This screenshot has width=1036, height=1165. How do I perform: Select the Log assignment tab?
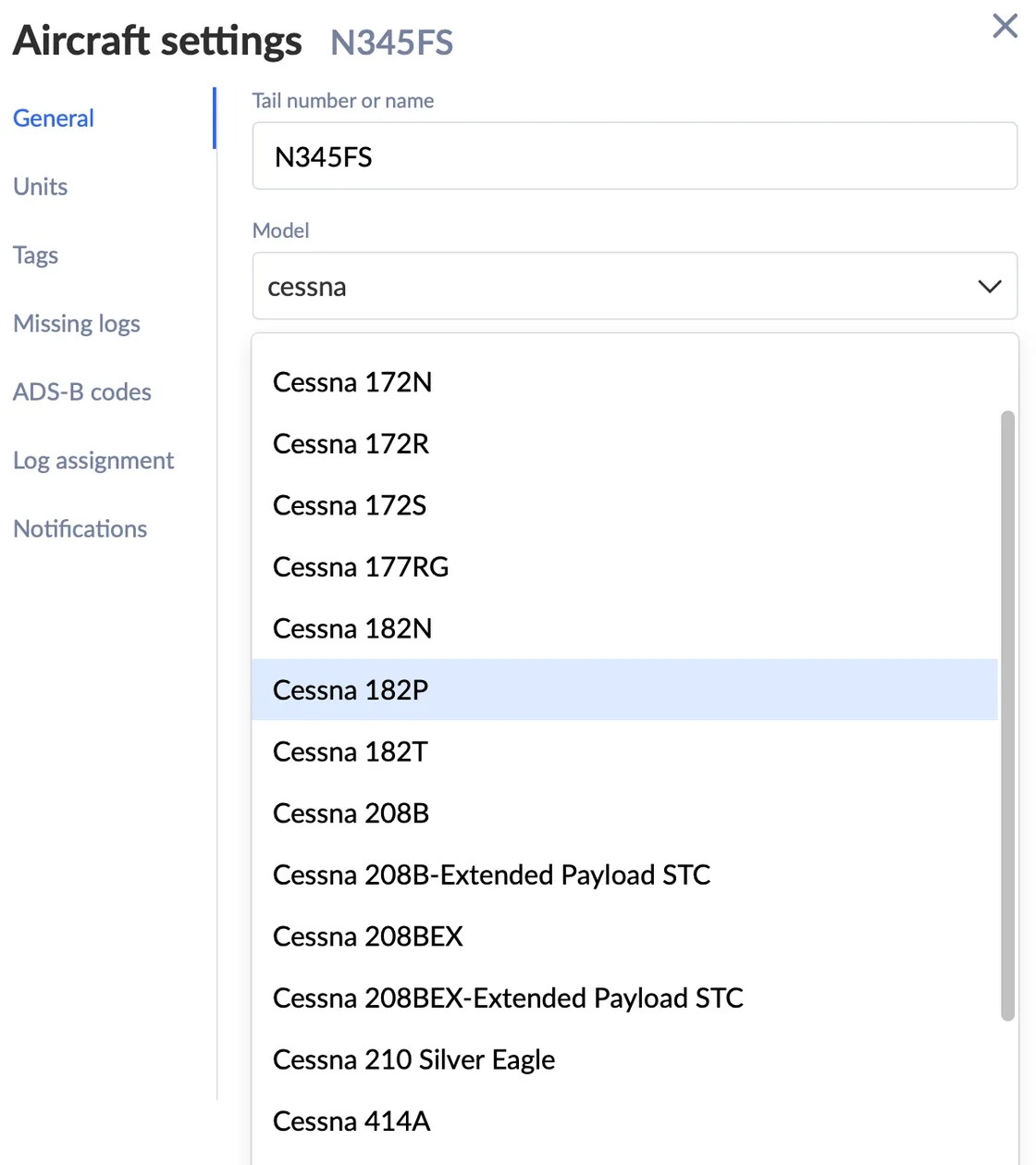(93, 461)
